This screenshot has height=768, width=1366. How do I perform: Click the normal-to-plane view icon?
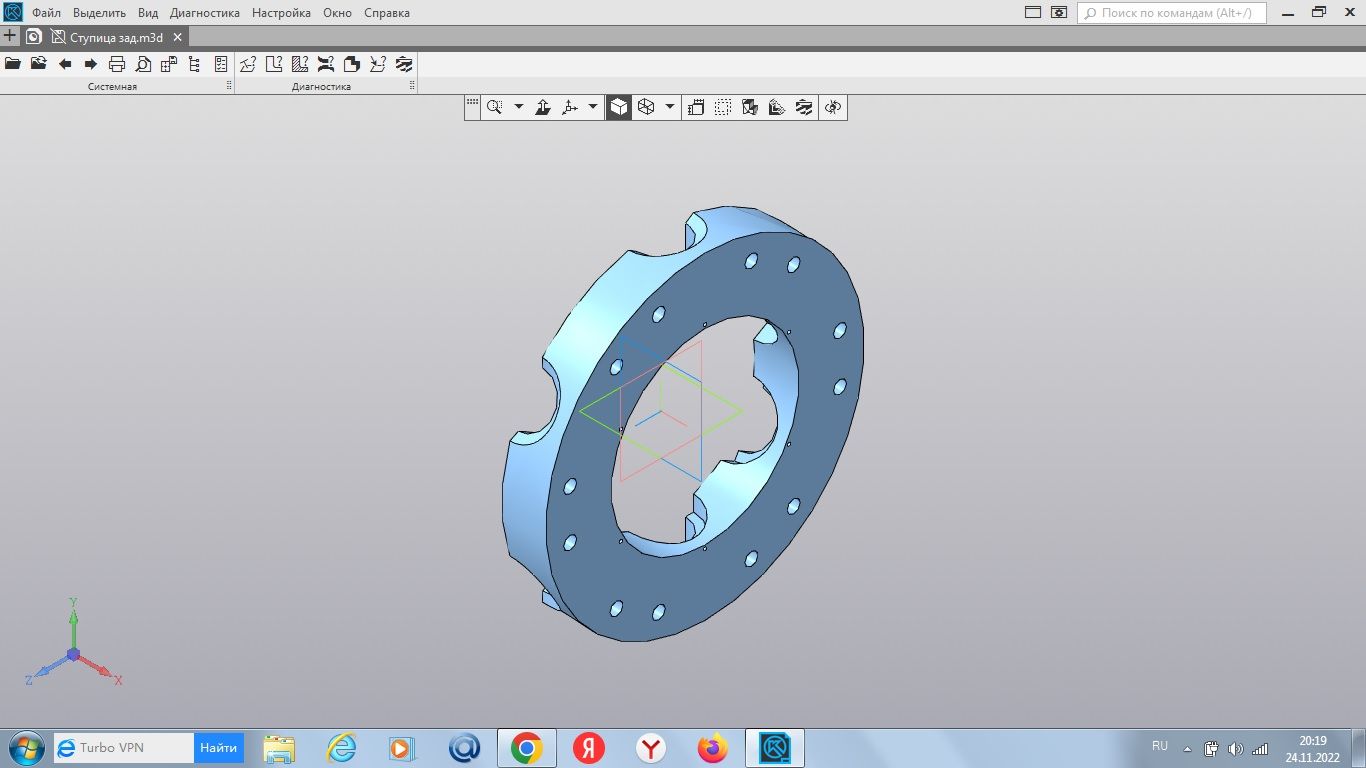(543, 107)
